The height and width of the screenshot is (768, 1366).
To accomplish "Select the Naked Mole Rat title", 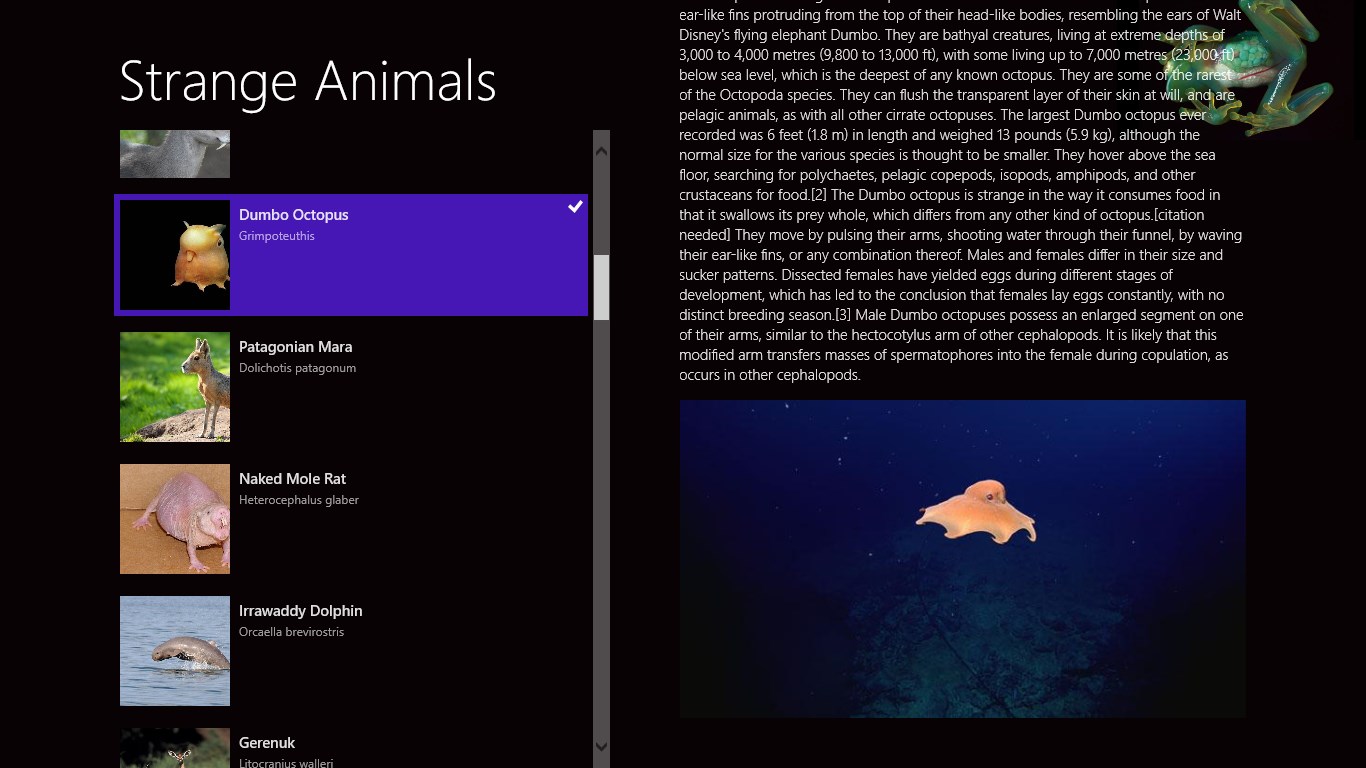I will pos(292,479).
